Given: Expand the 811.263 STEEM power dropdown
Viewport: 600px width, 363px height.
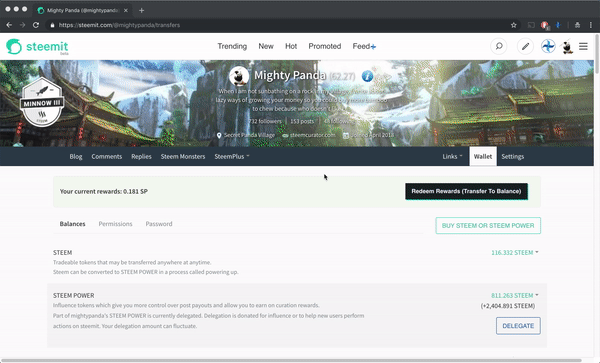Looking at the screenshot, I should point(515,295).
